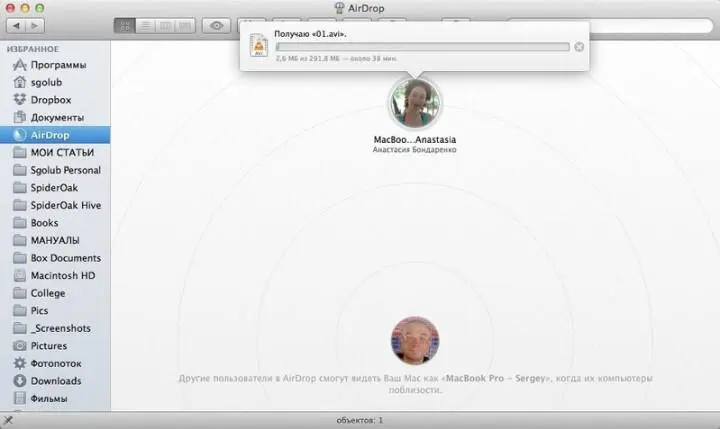The width and height of the screenshot is (720, 429).
Task: Click the MacBoo...Anastasia label
Action: [x=415, y=140]
